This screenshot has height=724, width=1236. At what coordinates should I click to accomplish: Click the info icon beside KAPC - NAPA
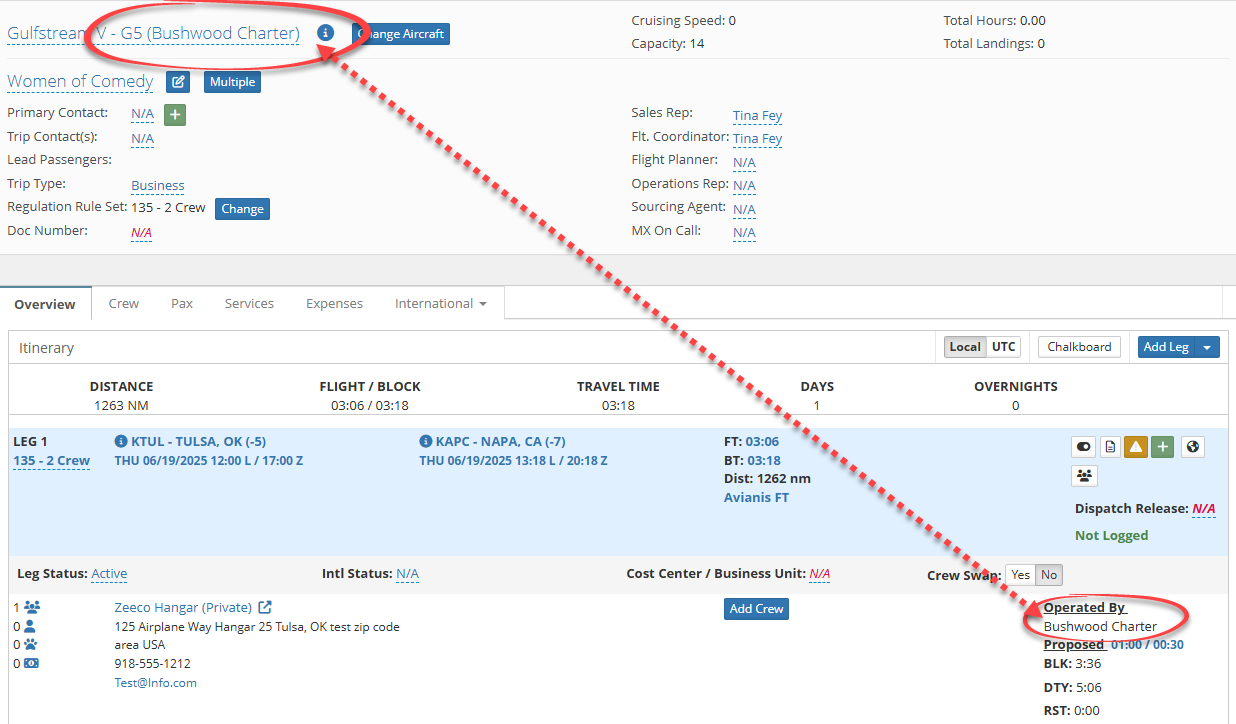click(x=426, y=441)
